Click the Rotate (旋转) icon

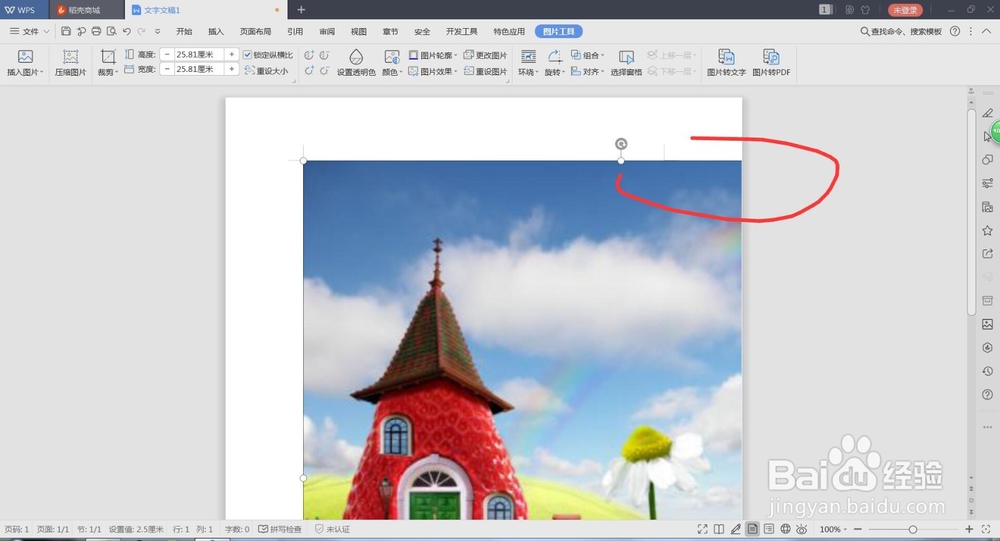pyautogui.click(x=554, y=57)
